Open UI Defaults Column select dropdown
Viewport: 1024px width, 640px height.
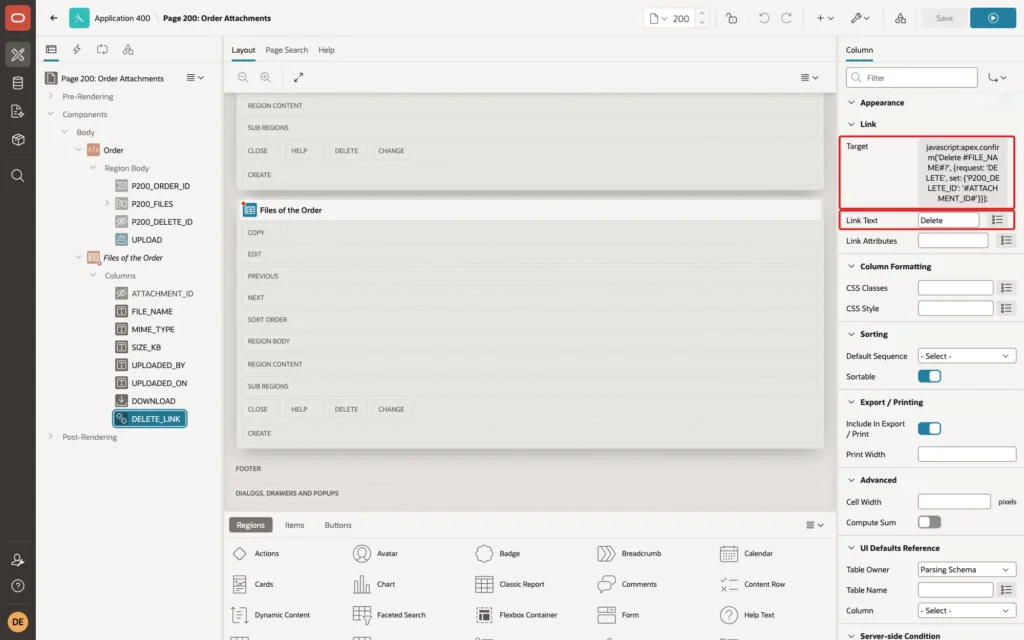(x=967, y=611)
